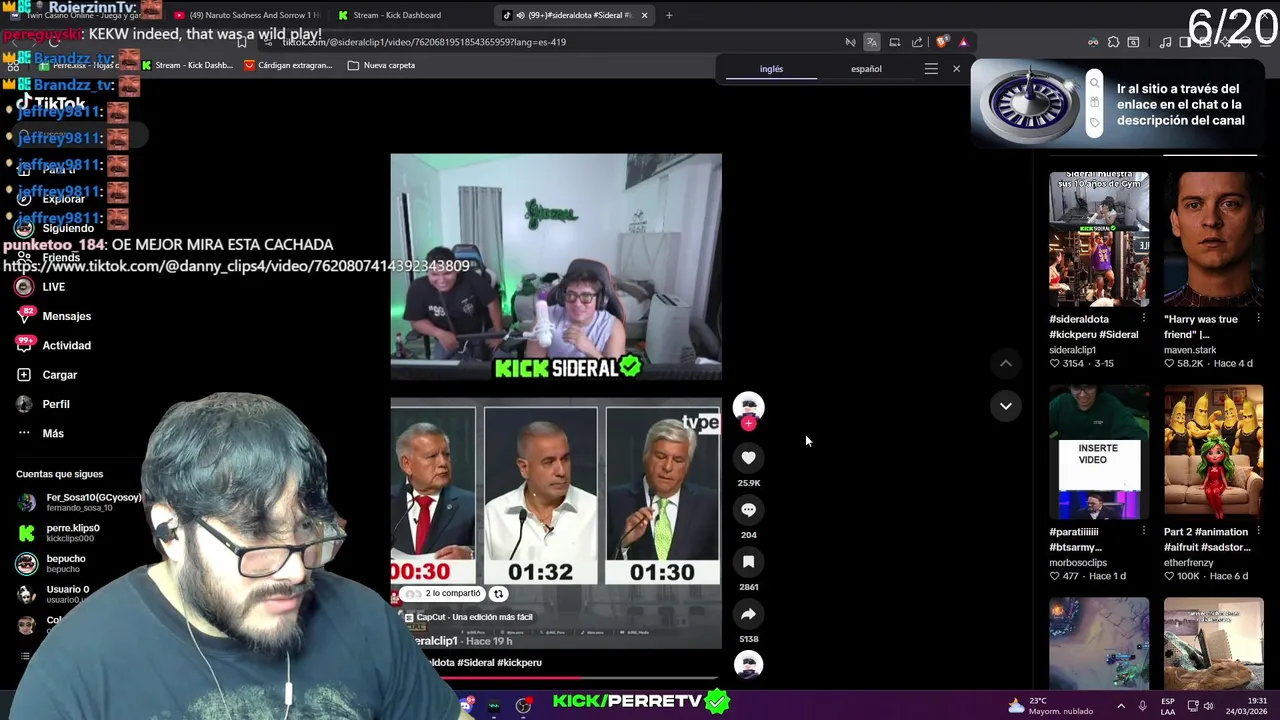Open the 'Harry was true friend' thumbnail
The width and height of the screenshot is (1280, 720).
(x=1213, y=239)
